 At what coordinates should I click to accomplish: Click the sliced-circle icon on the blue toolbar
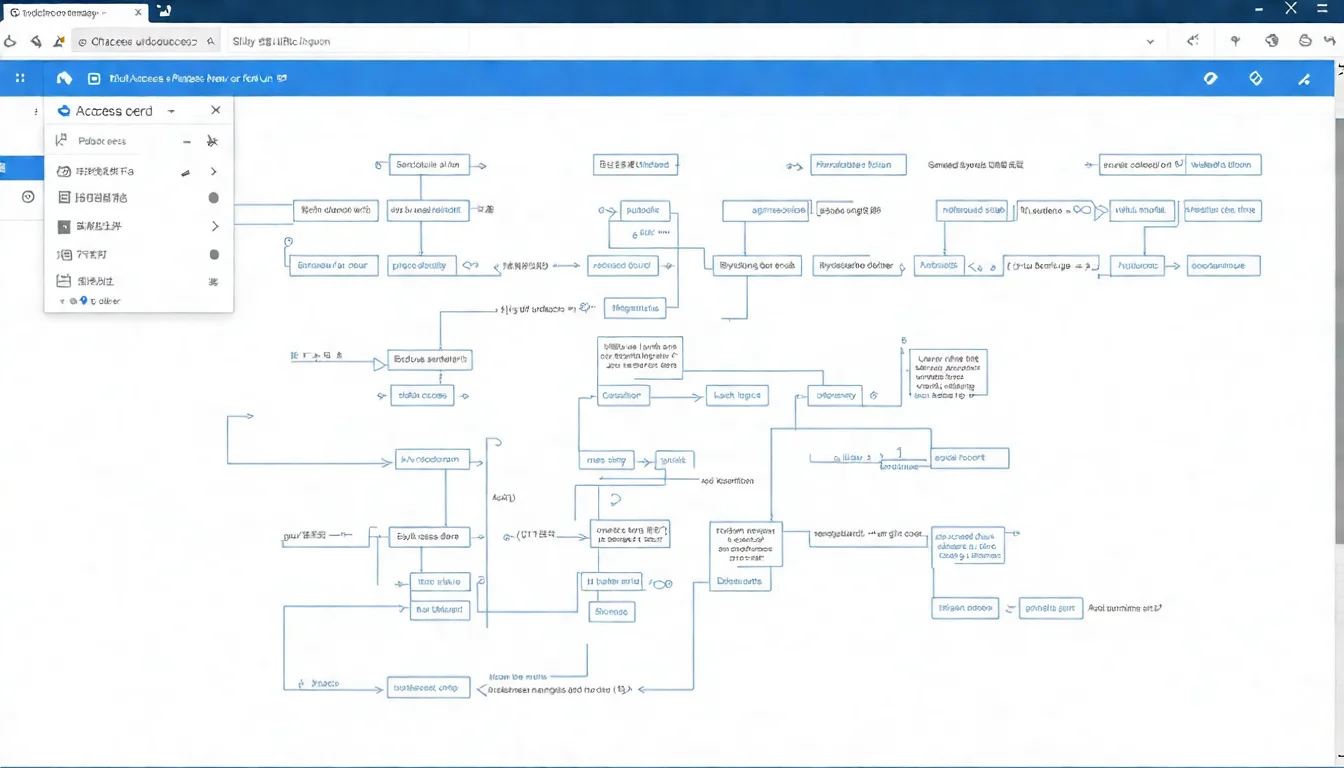(1209, 78)
